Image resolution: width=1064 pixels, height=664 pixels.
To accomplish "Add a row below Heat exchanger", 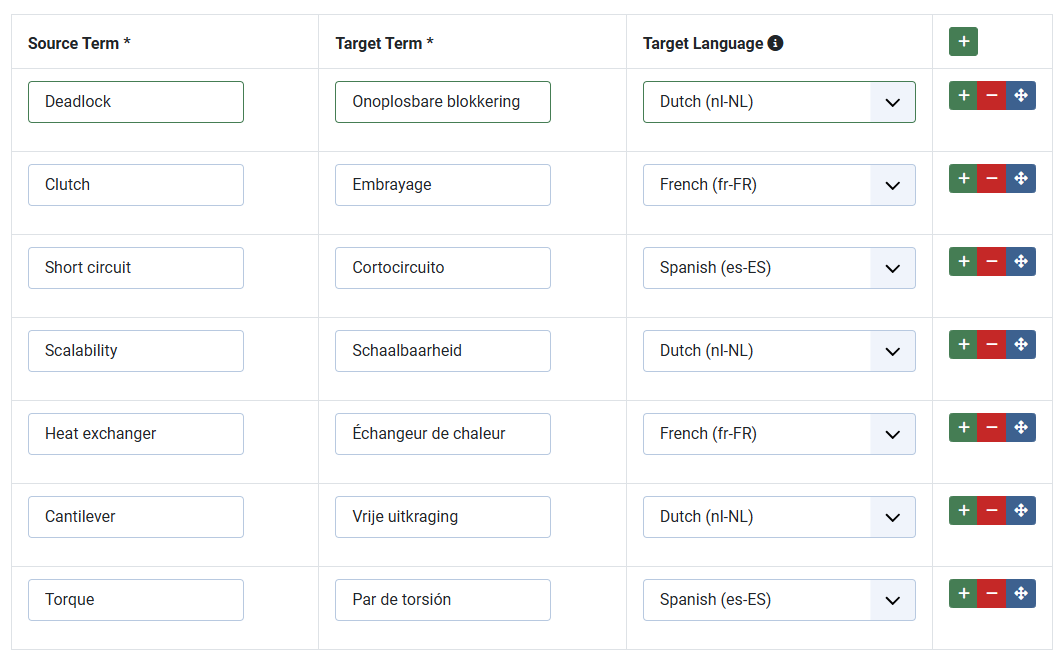I will (963, 428).
